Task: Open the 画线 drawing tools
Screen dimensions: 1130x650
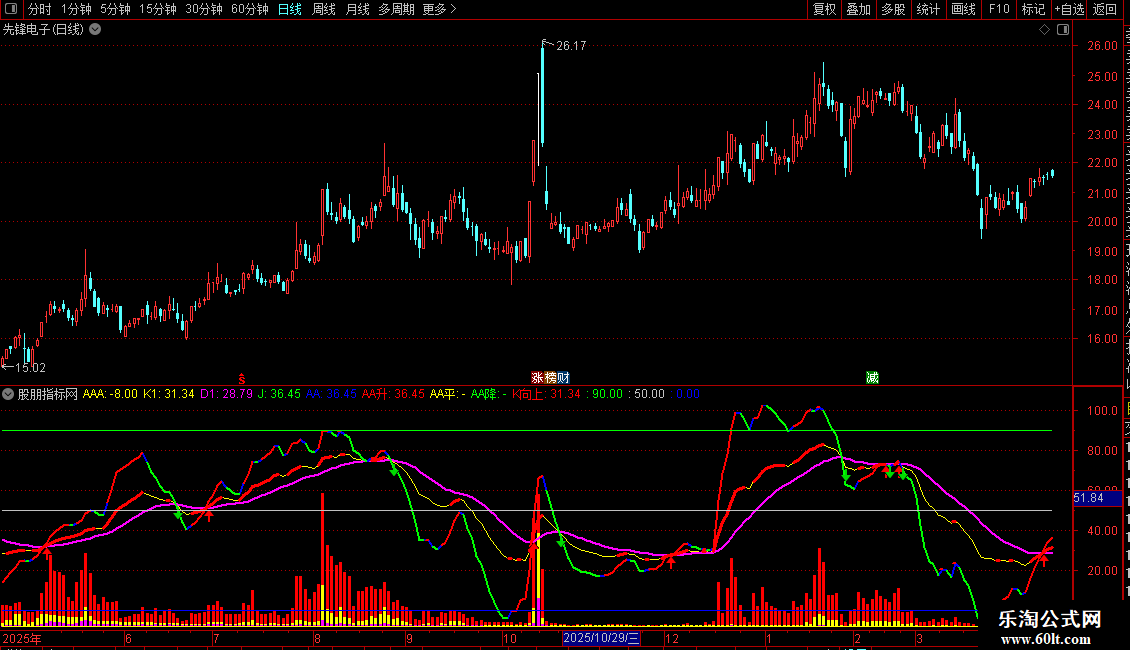Action: pyautogui.click(x=964, y=9)
